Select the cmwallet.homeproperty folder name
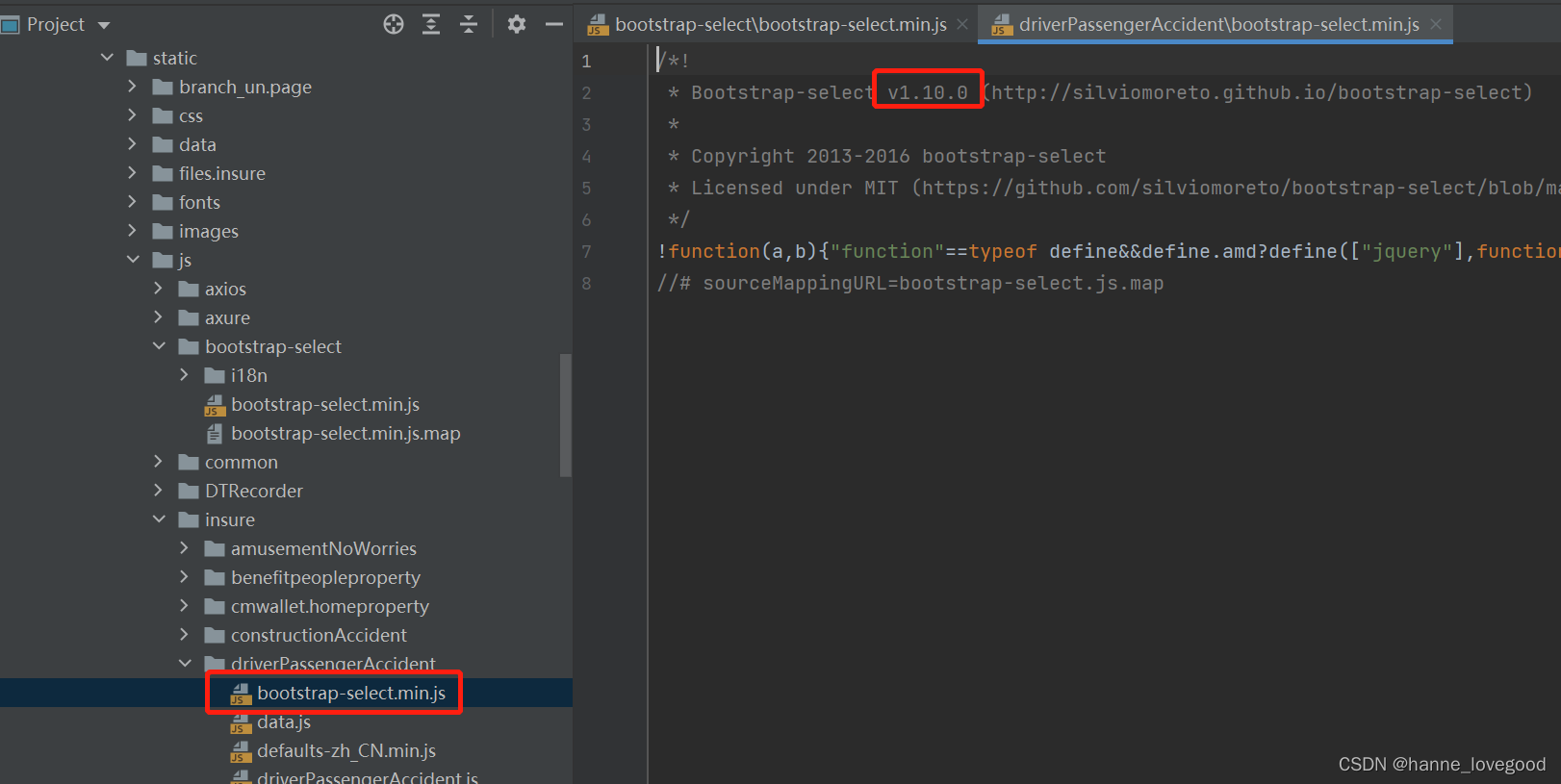 [x=330, y=606]
